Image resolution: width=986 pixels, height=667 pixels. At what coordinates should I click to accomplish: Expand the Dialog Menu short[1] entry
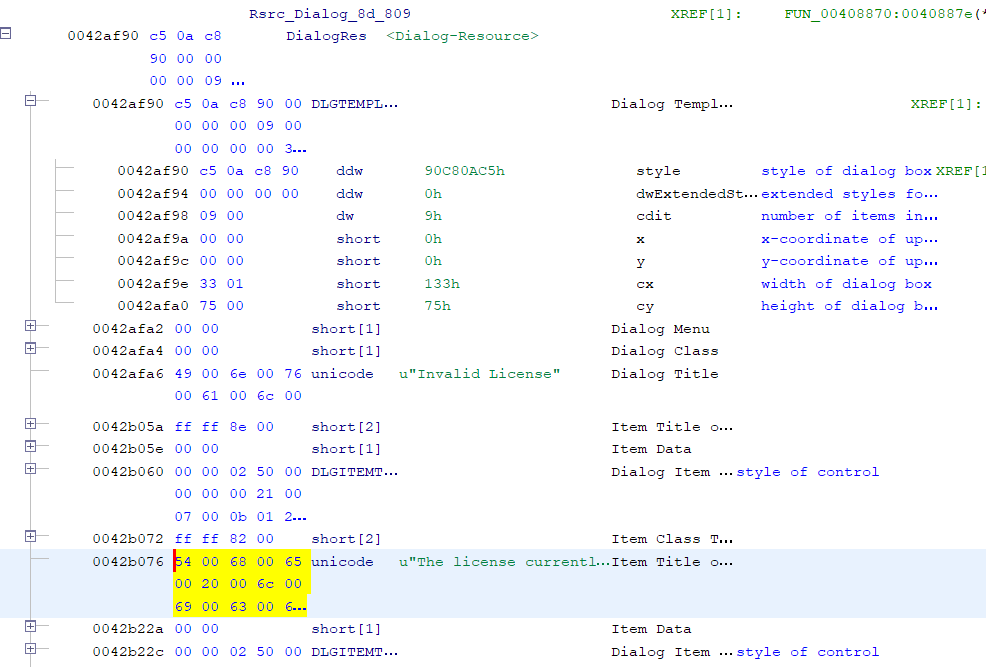pyautogui.click(x=31, y=326)
